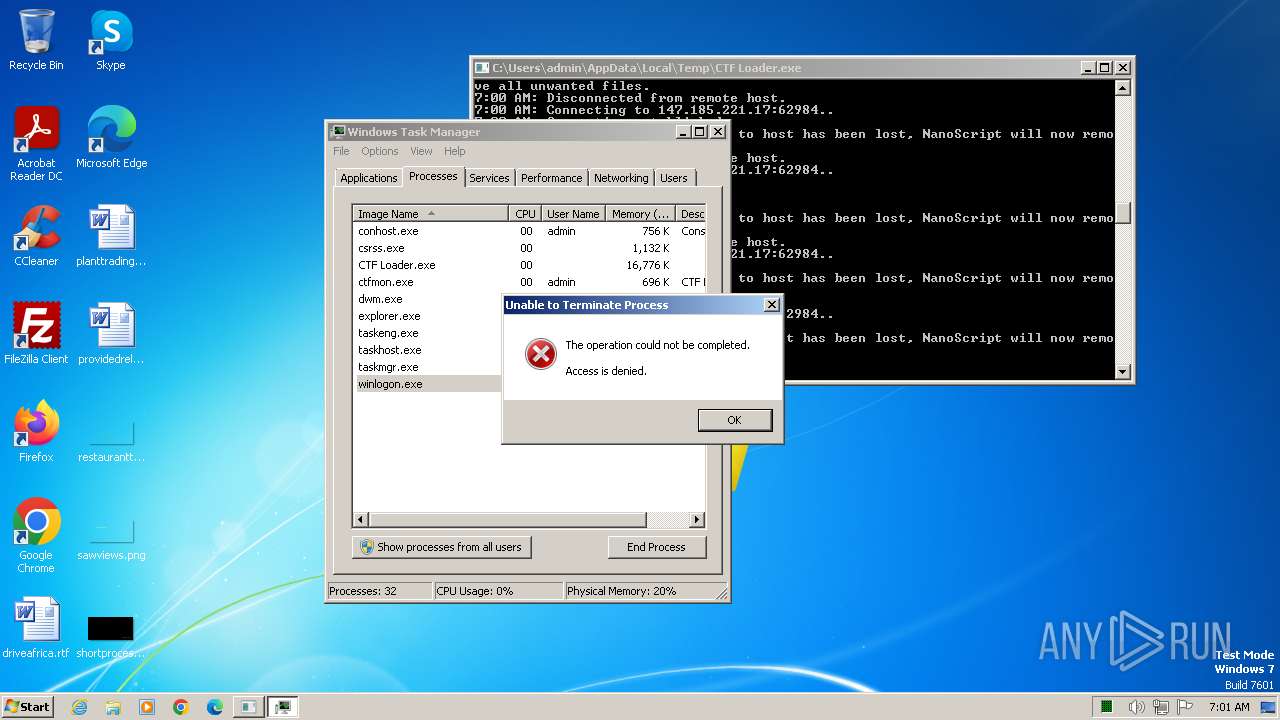This screenshot has width=1280, height=720.
Task: Open Chrome from the taskbar
Action: tap(181, 707)
